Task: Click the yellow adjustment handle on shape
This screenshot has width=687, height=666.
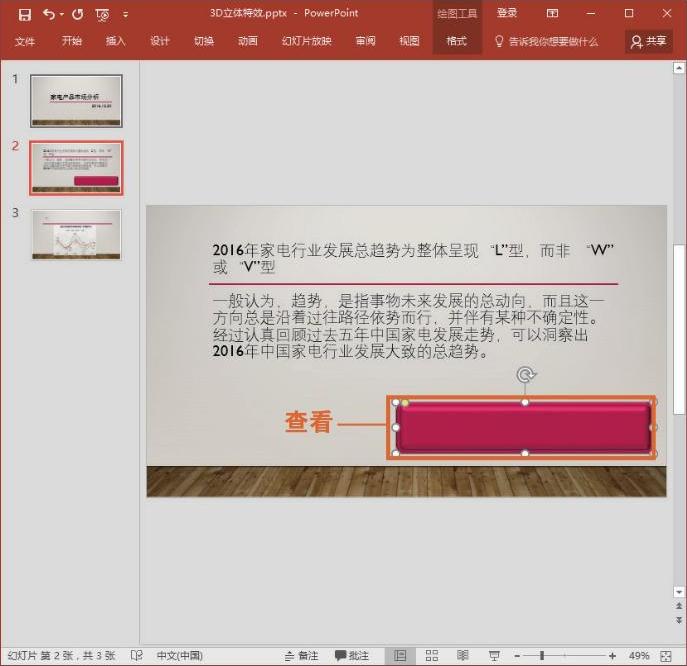Action: coord(405,403)
